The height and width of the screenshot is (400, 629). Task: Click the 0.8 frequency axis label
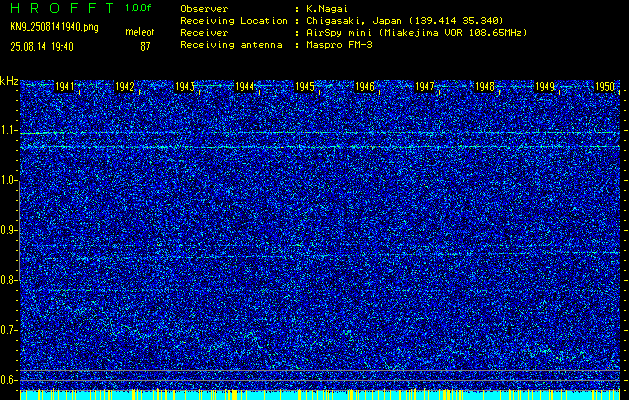point(8,280)
